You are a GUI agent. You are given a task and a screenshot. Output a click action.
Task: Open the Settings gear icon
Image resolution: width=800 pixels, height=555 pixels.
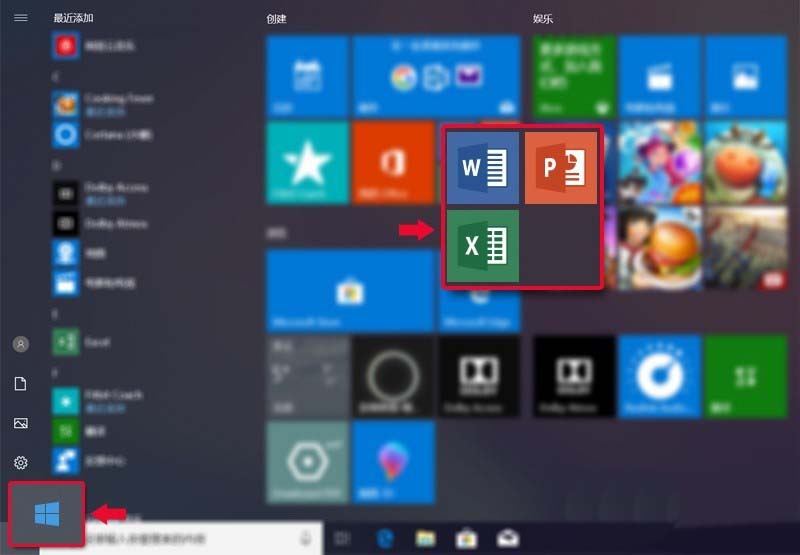click(x=21, y=463)
